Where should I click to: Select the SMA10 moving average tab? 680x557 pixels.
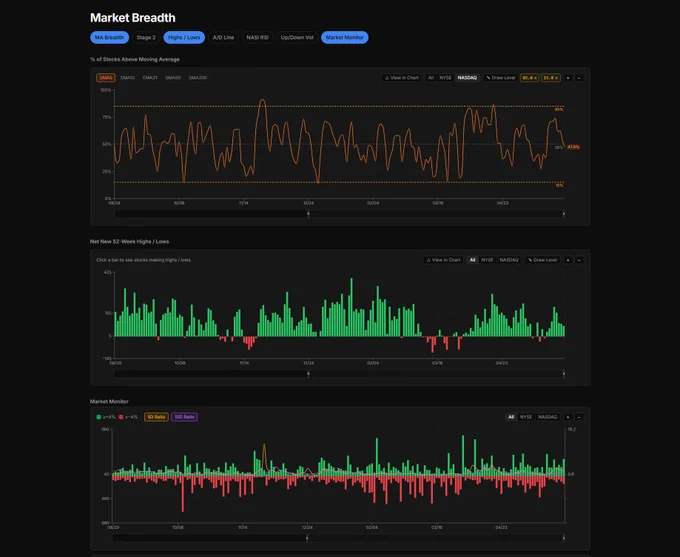coord(128,78)
